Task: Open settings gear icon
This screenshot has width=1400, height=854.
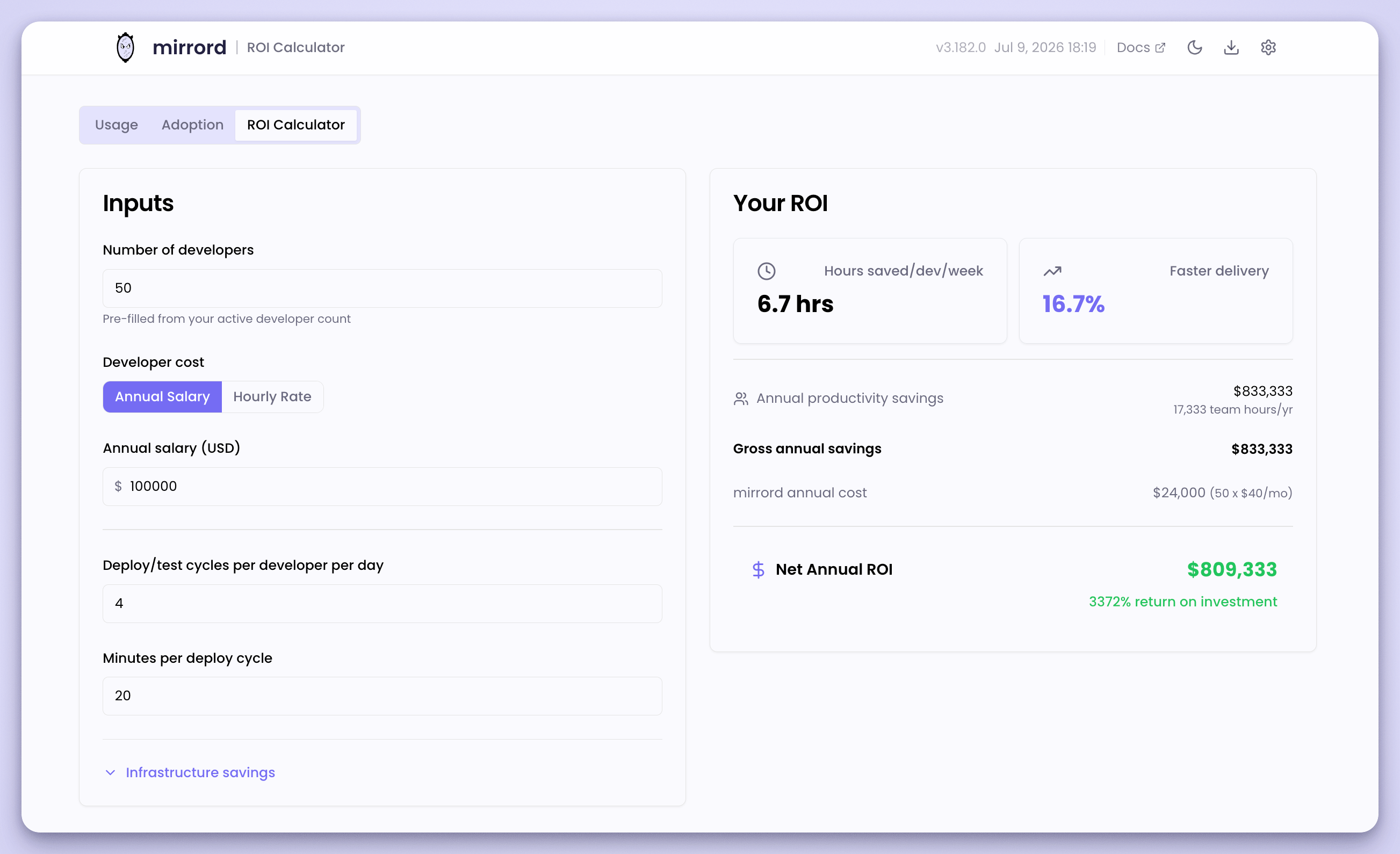Action: pos(1268,48)
